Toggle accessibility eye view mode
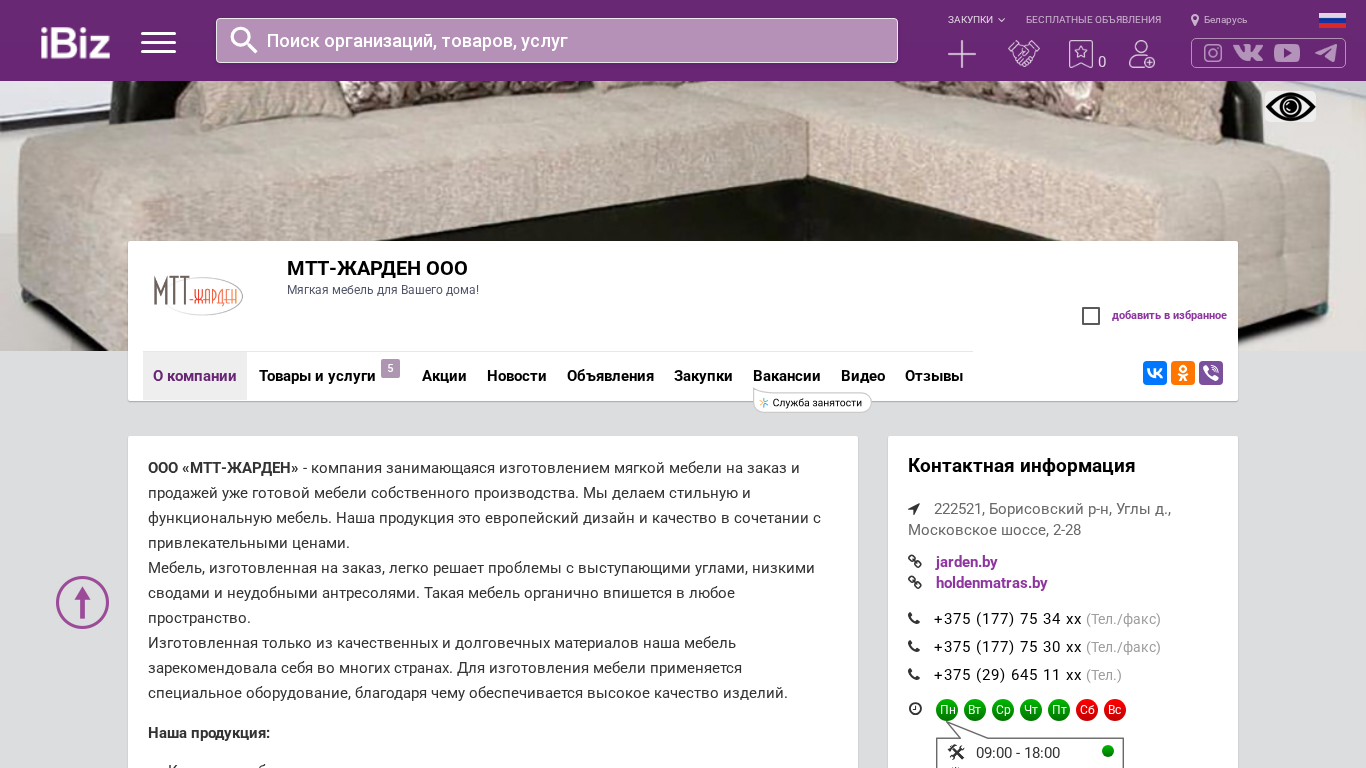The image size is (1366, 768). click(x=1290, y=107)
